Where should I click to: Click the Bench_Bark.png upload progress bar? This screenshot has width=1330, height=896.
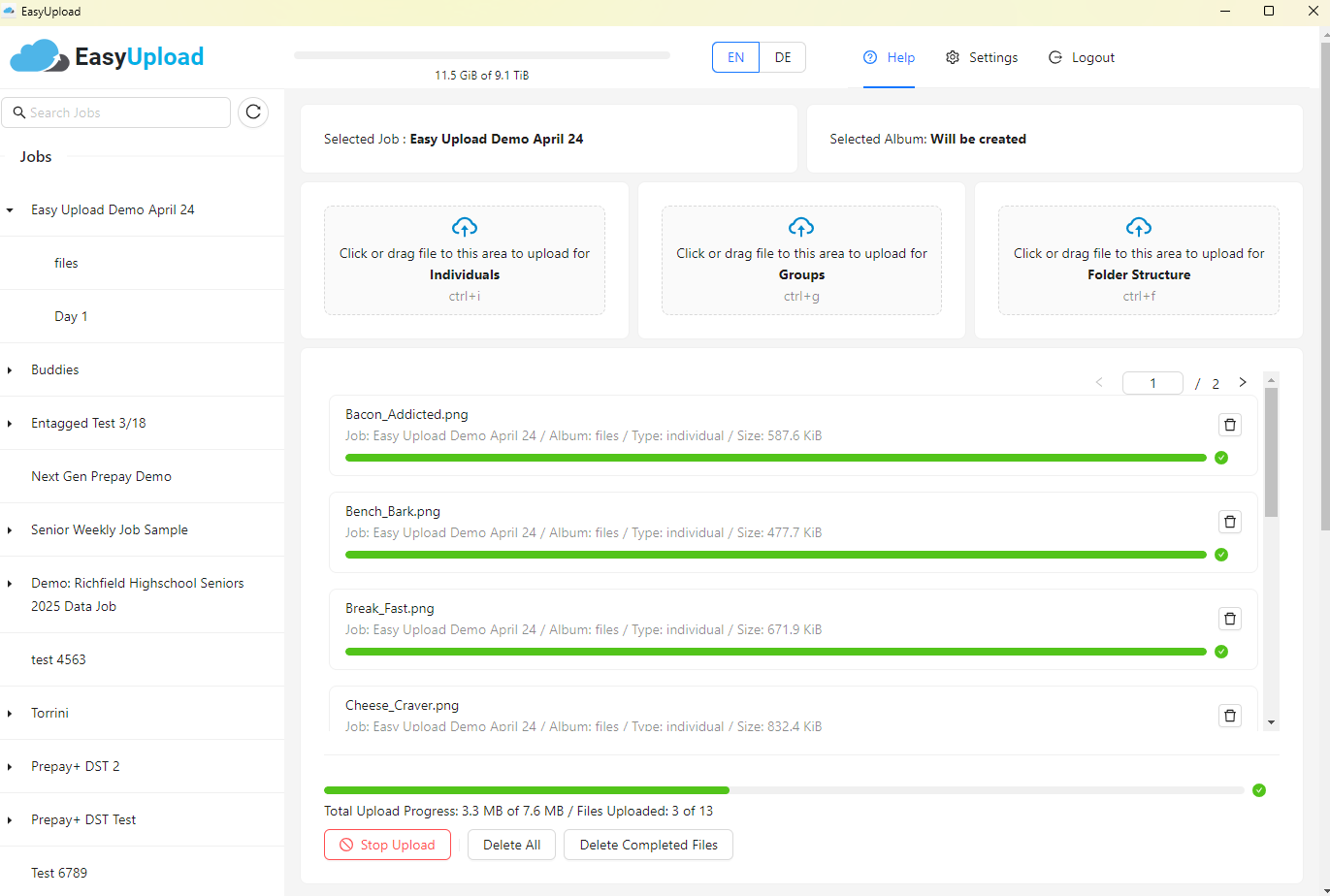[776, 555]
